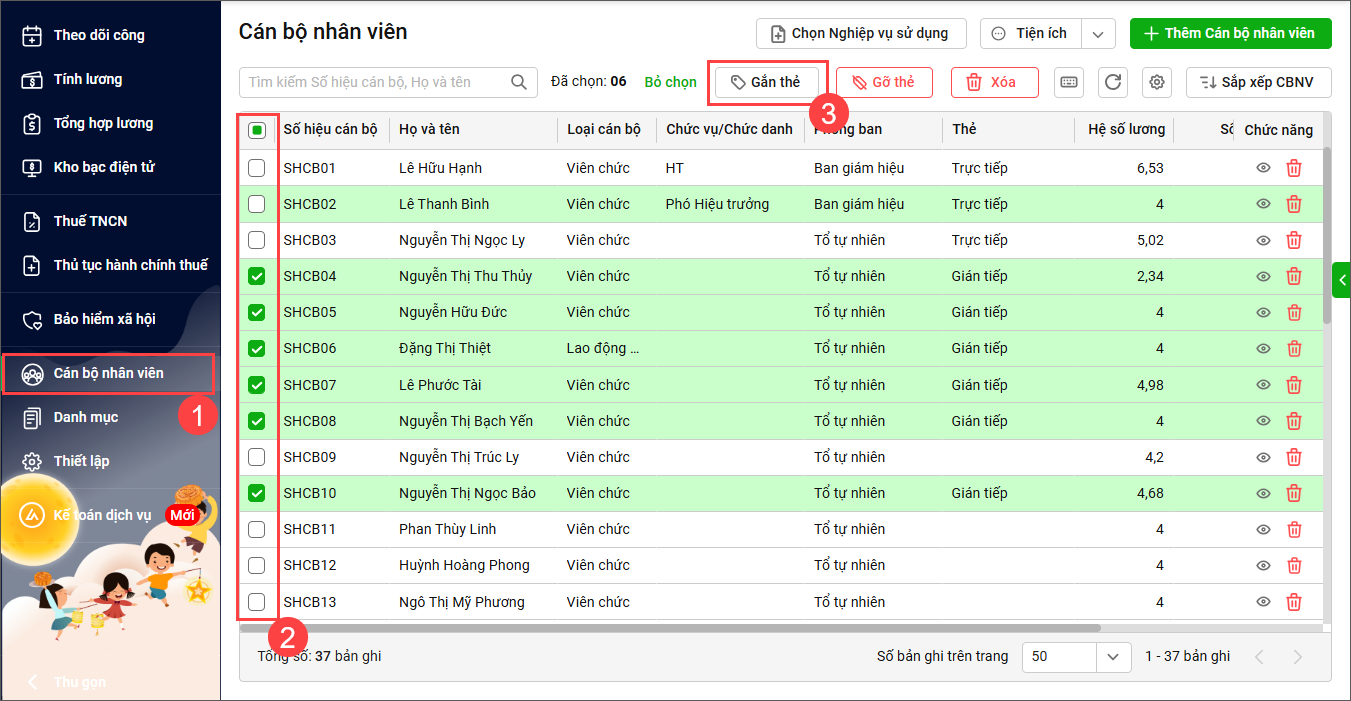Uncheck the SHCB07 Lê Phước Tài checkbox
Image resolution: width=1351 pixels, height=701 pixels.
(257, 385)
